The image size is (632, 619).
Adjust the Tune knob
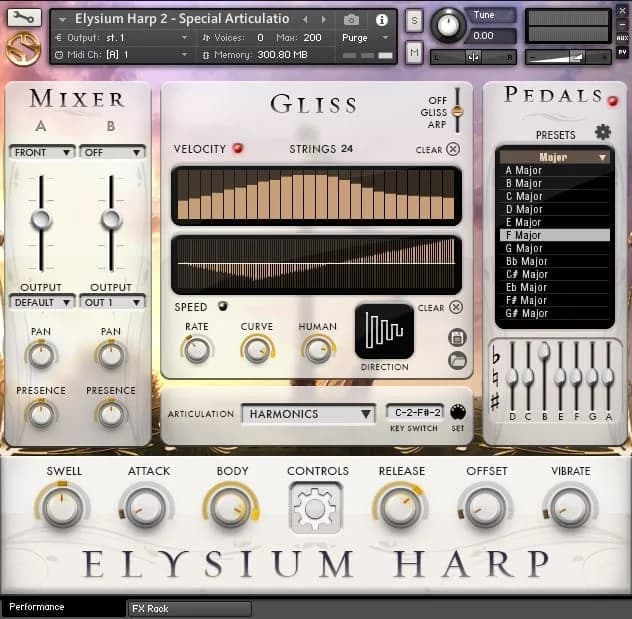tap(448, 25)
